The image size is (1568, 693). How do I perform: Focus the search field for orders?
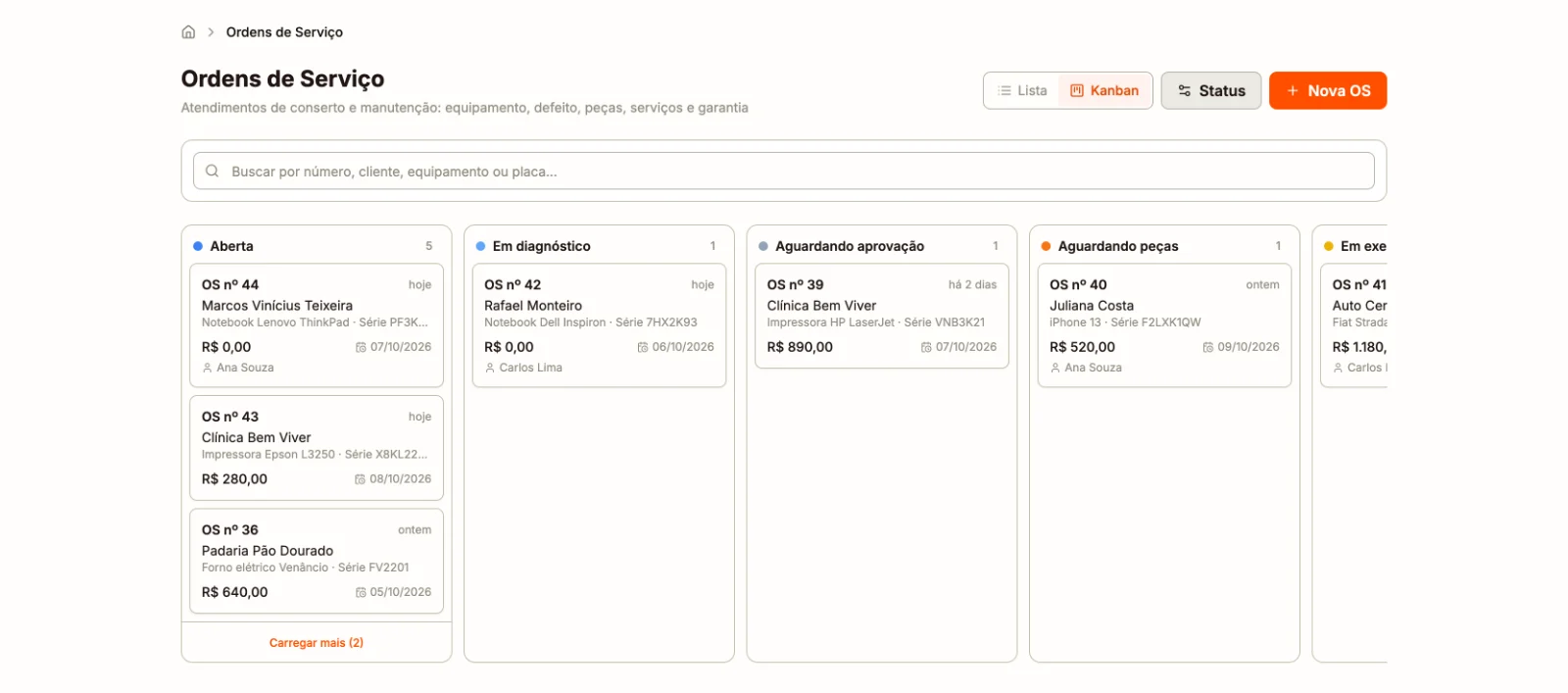[784, 172]
